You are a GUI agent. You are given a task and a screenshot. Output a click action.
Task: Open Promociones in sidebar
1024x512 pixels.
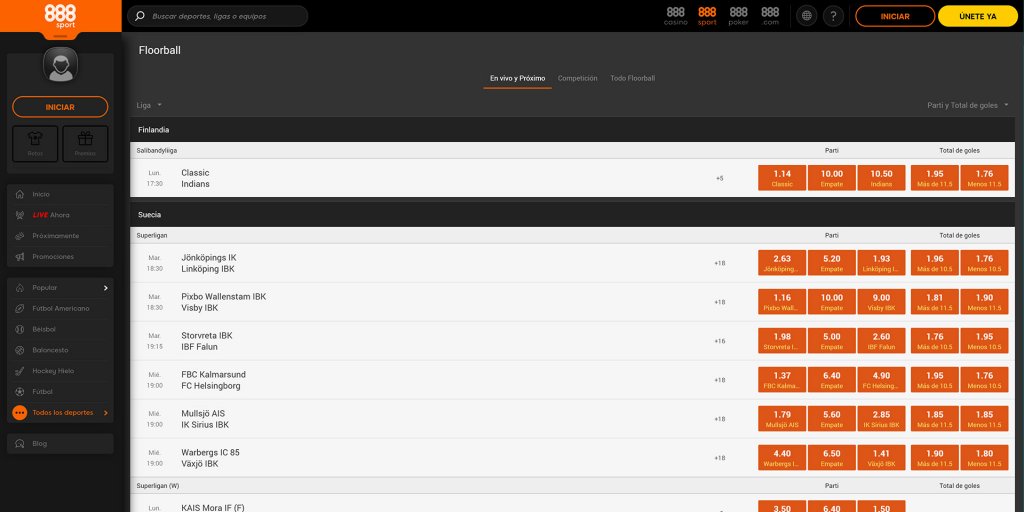60,257
